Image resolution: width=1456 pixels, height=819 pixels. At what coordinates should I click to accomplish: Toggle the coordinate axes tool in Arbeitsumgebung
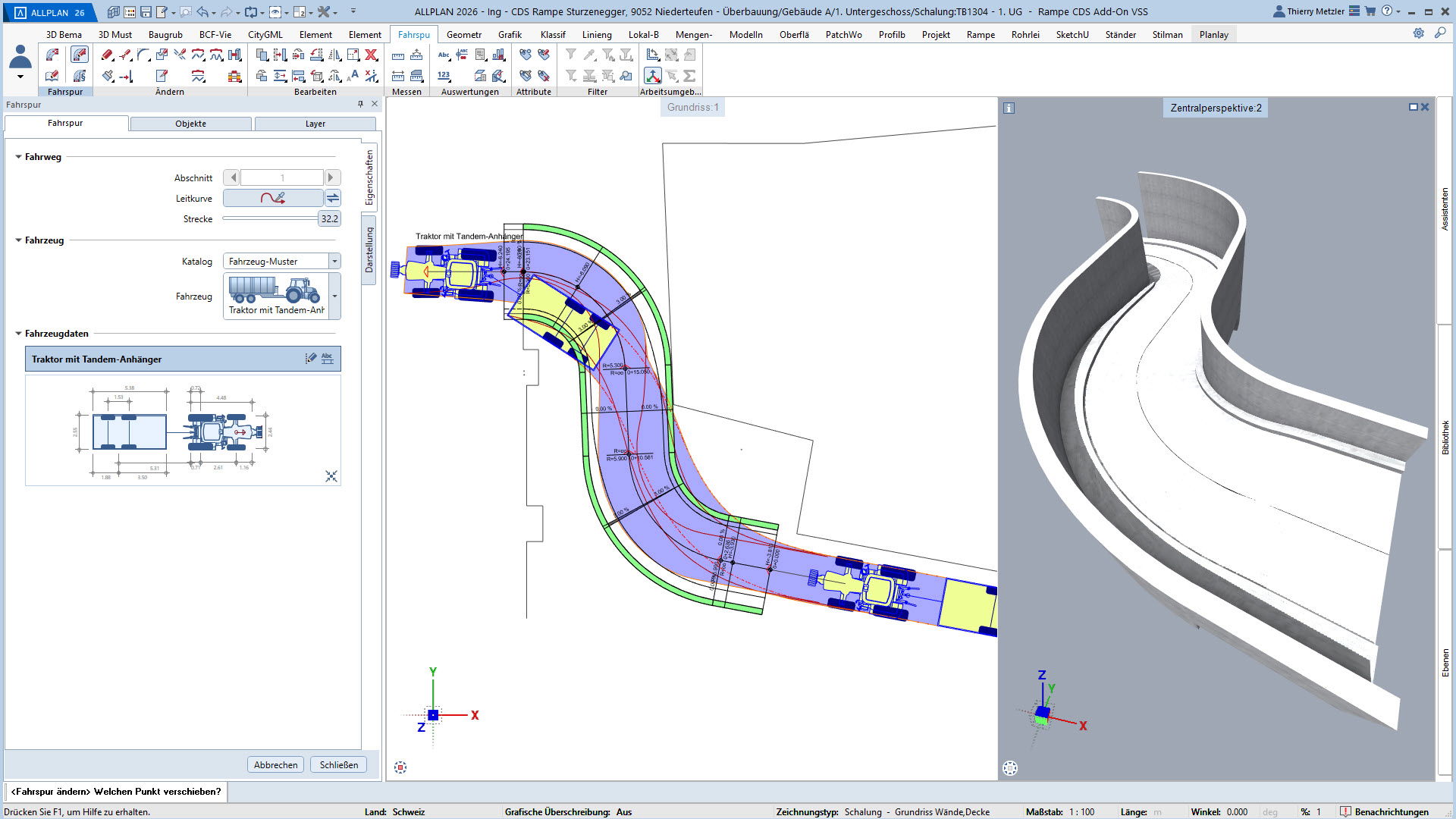pos(652,76)
